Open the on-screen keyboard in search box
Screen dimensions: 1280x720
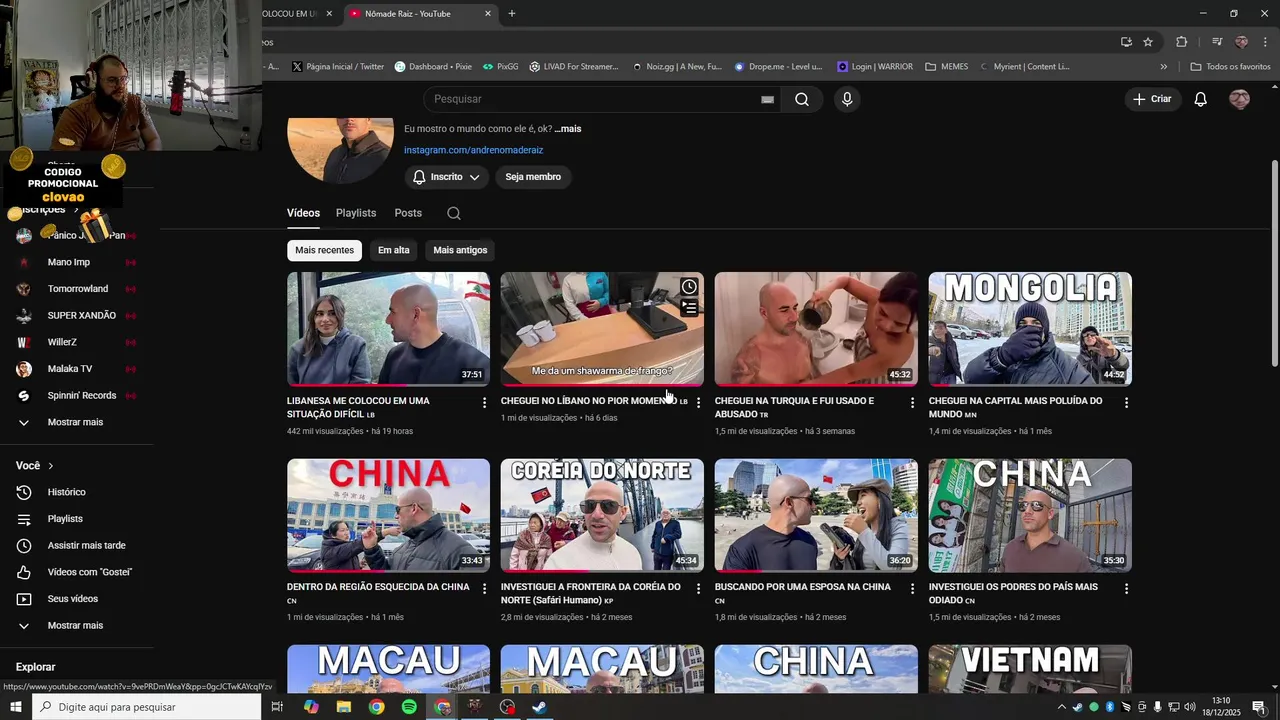click(767, 99)
